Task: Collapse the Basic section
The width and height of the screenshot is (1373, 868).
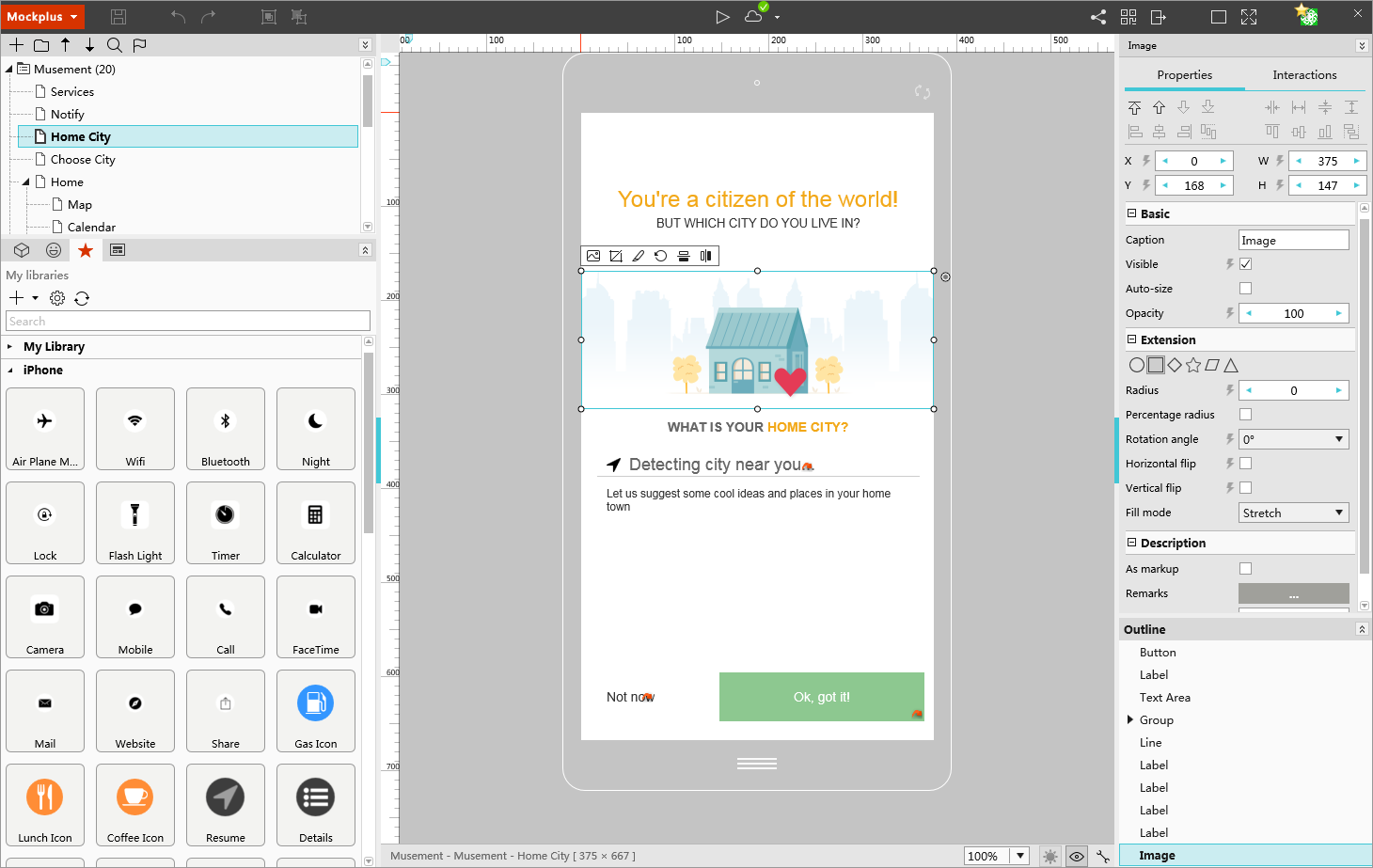Action: click(1132, 213)
